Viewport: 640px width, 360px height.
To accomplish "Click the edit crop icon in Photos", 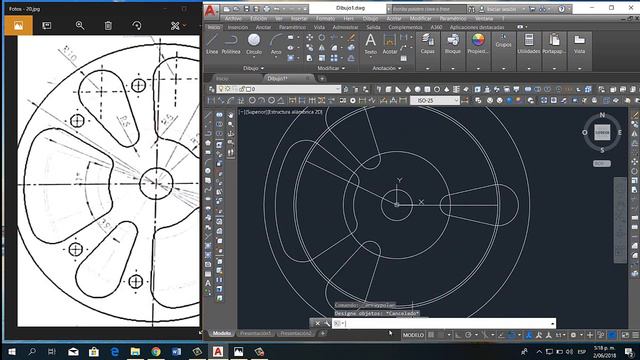I will tap(175, 26).
